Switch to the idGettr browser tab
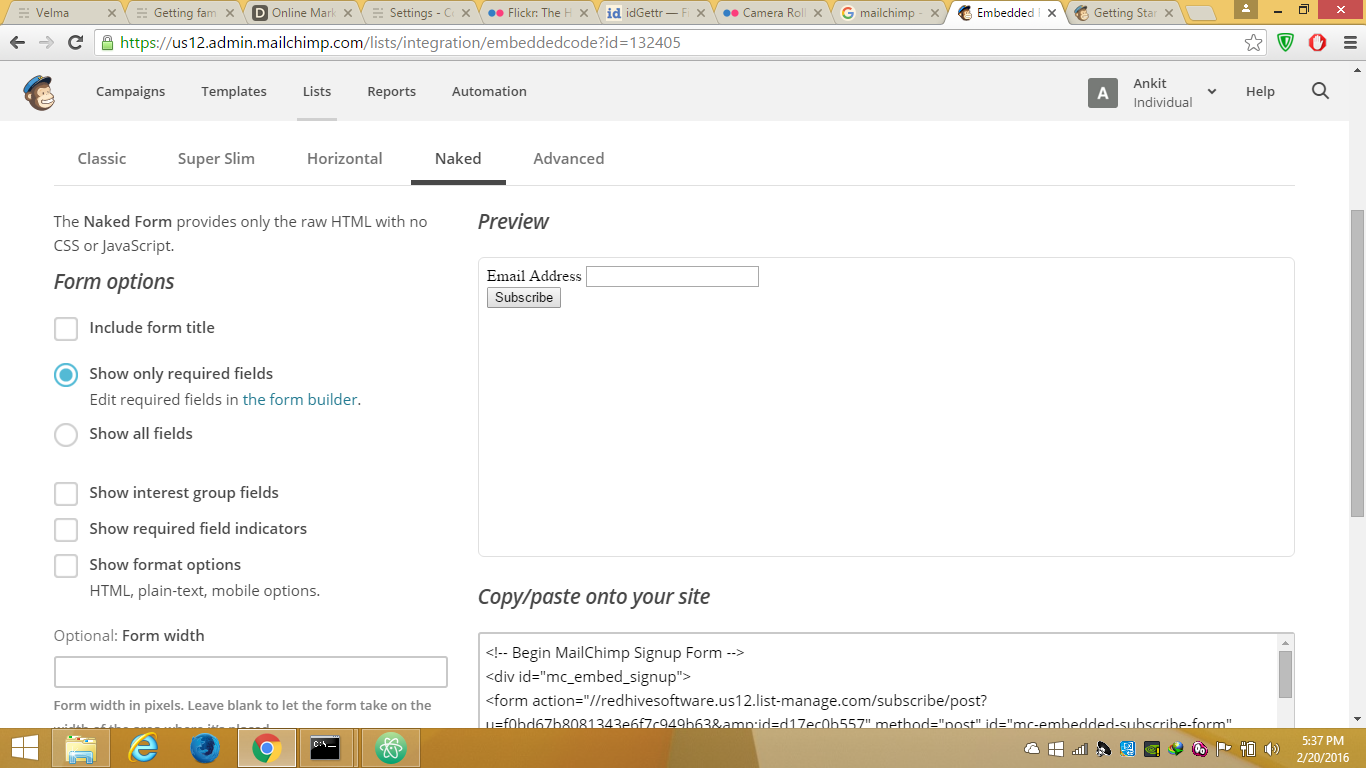Screen dimensions: 1366x768 (x=655, y=13)
